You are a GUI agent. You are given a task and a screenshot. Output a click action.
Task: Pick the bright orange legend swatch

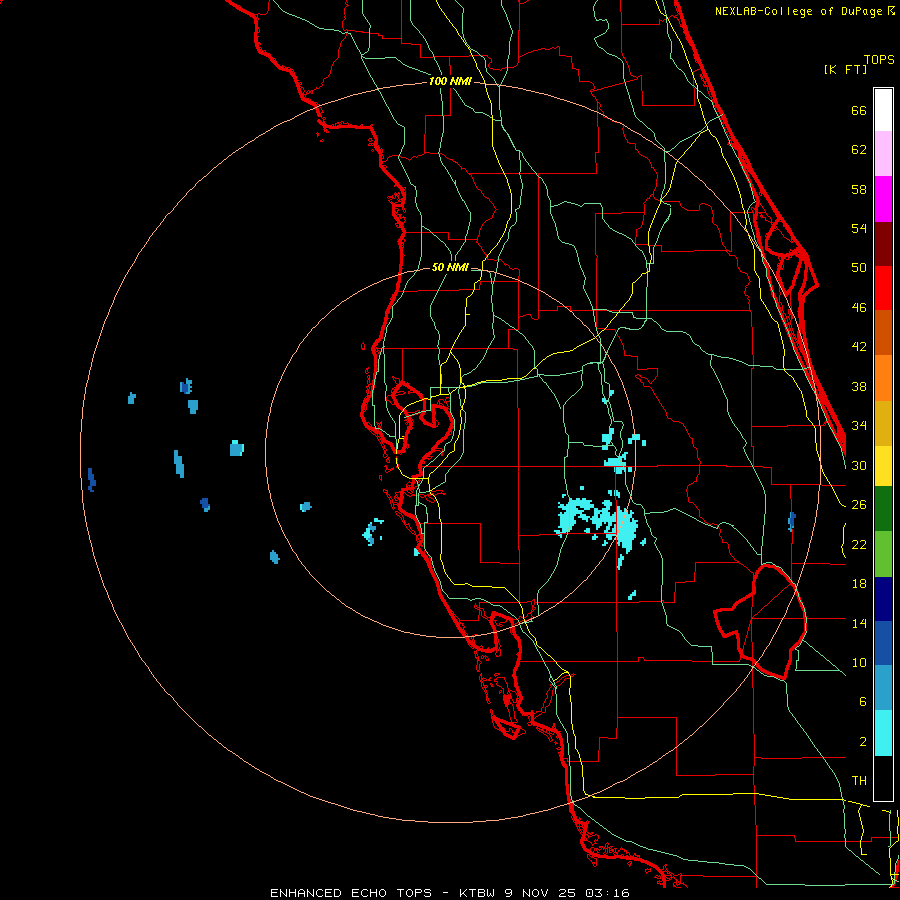tap(883, 378)
